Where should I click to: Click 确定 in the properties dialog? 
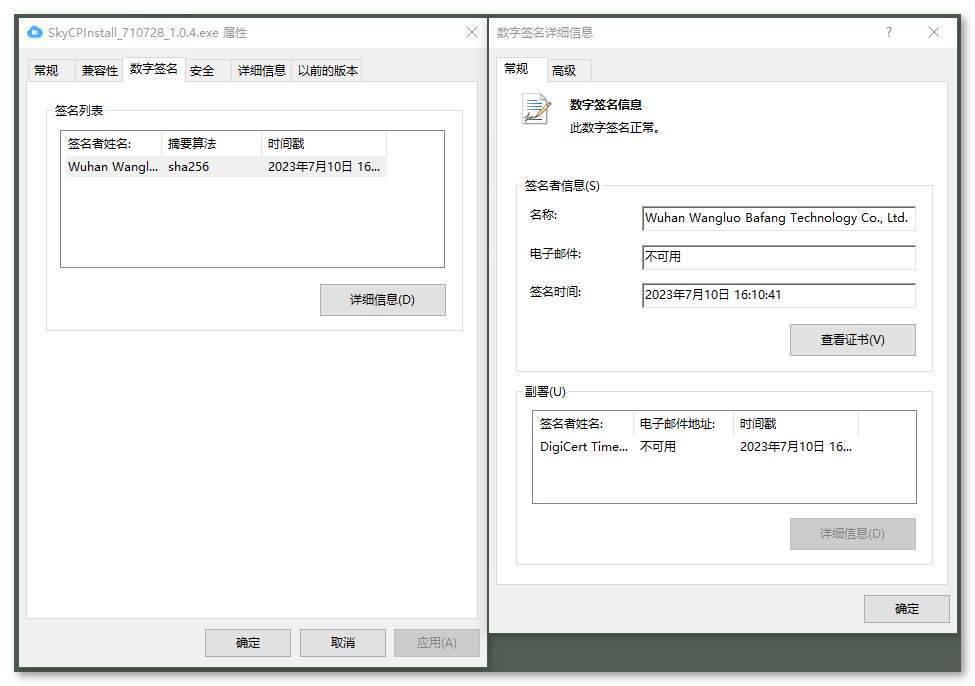[247, 642]
